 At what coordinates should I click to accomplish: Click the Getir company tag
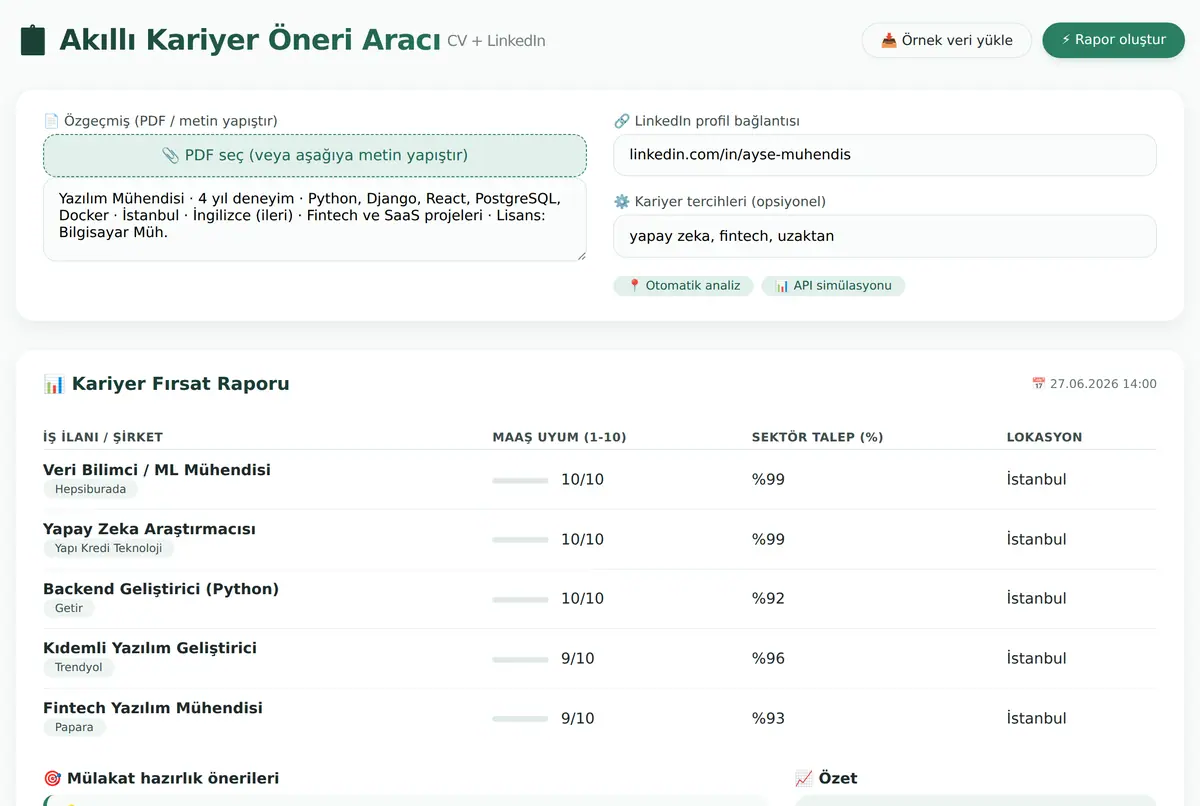pyautogui.click(x=69, y=608)
